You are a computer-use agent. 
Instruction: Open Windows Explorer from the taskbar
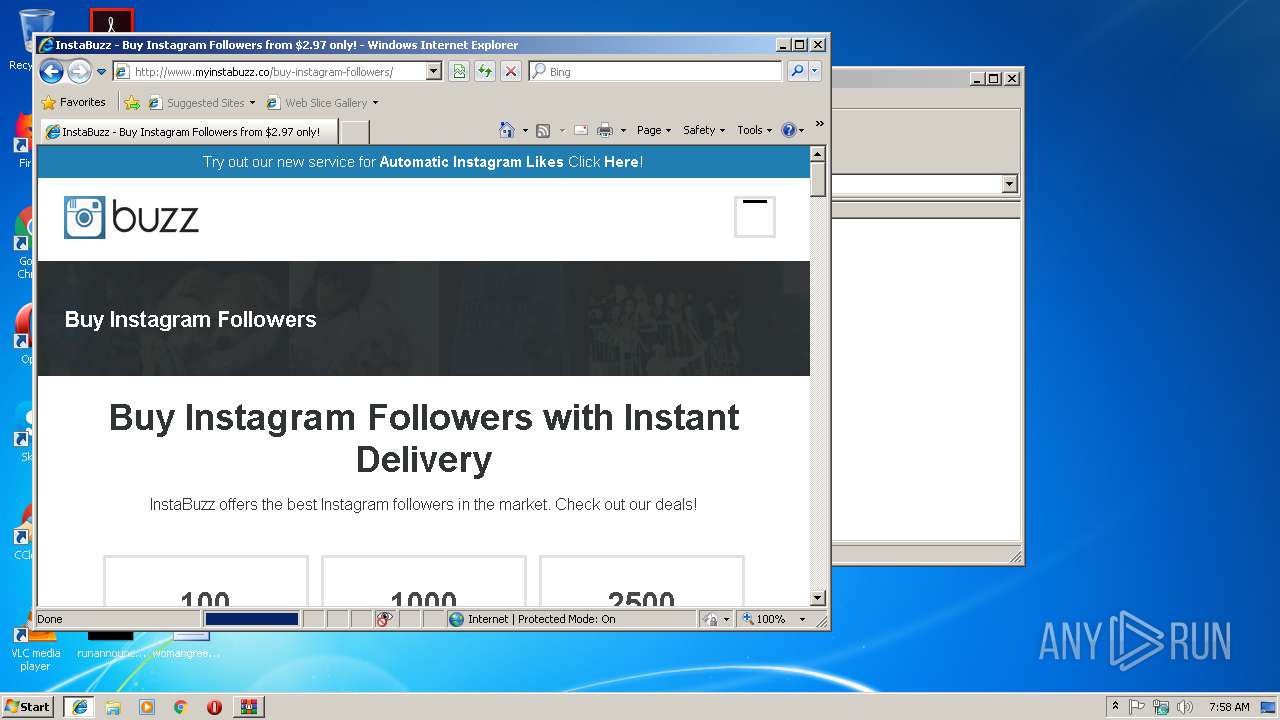[113, 707]
